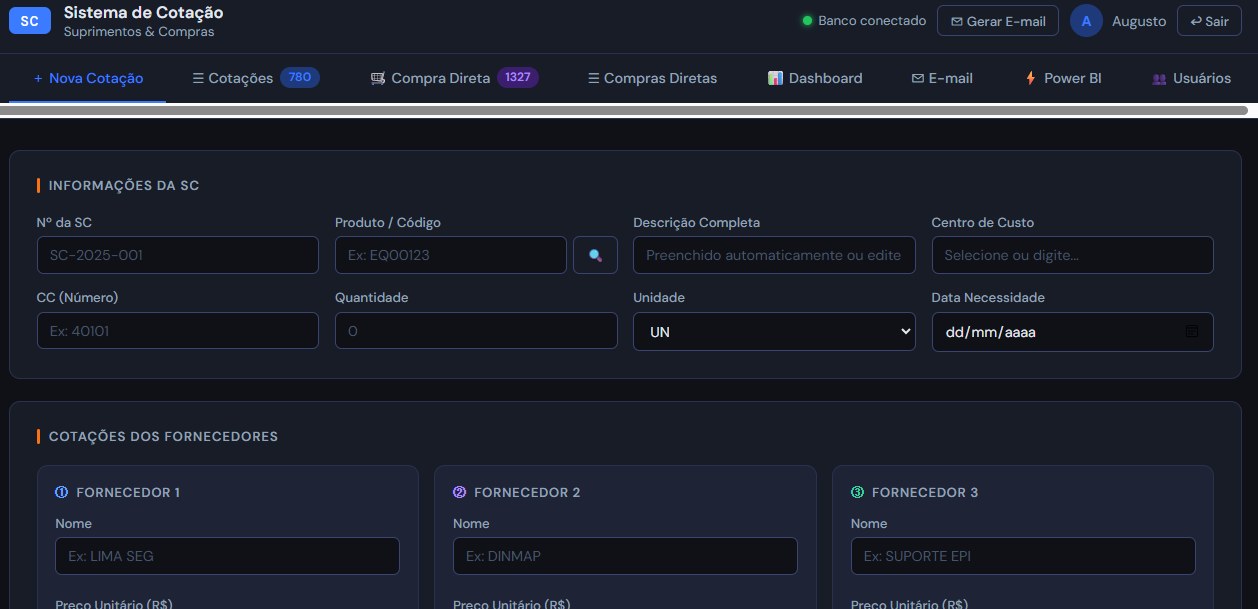This screenshot has width=1258, height=609.
Task: Click the green Banco conectado status dot
Action: pos(807,21)
